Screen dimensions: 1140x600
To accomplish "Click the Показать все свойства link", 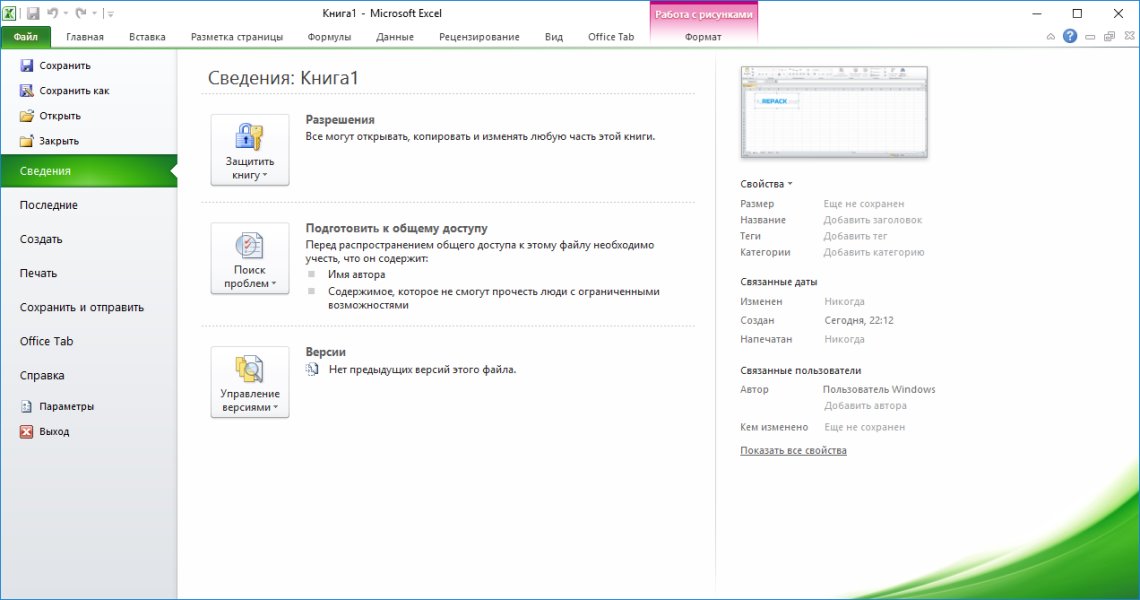I will (793, 451).
